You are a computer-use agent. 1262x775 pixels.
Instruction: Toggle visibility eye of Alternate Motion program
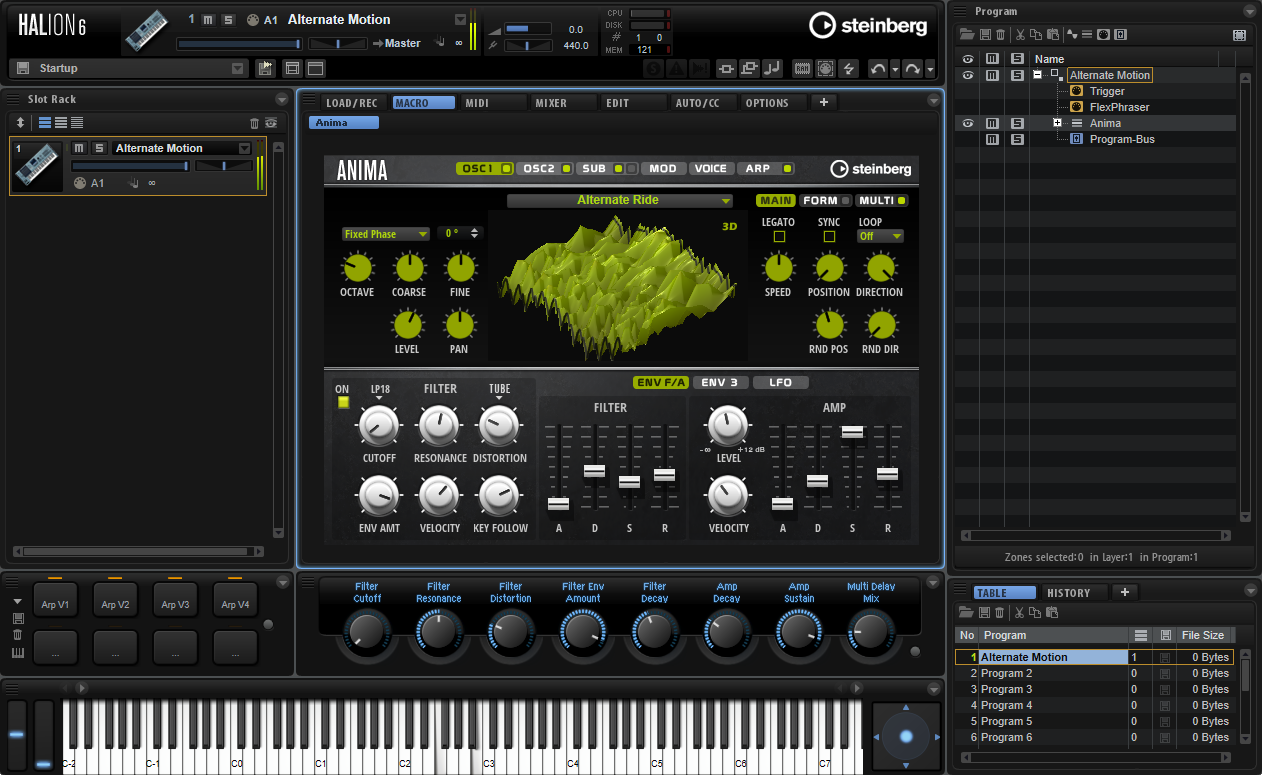pos(967,75)
